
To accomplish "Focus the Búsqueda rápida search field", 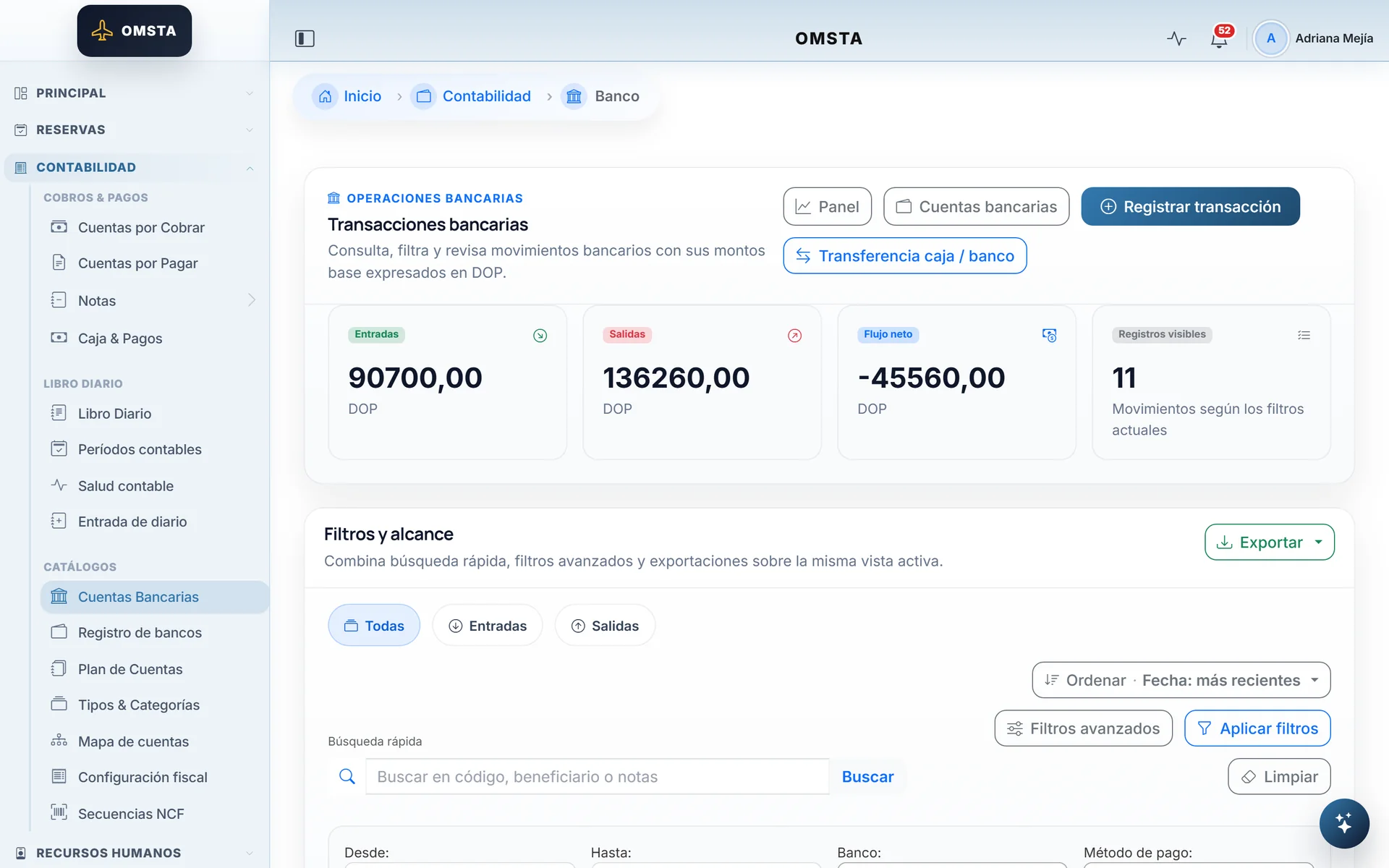I will point(597,776).
